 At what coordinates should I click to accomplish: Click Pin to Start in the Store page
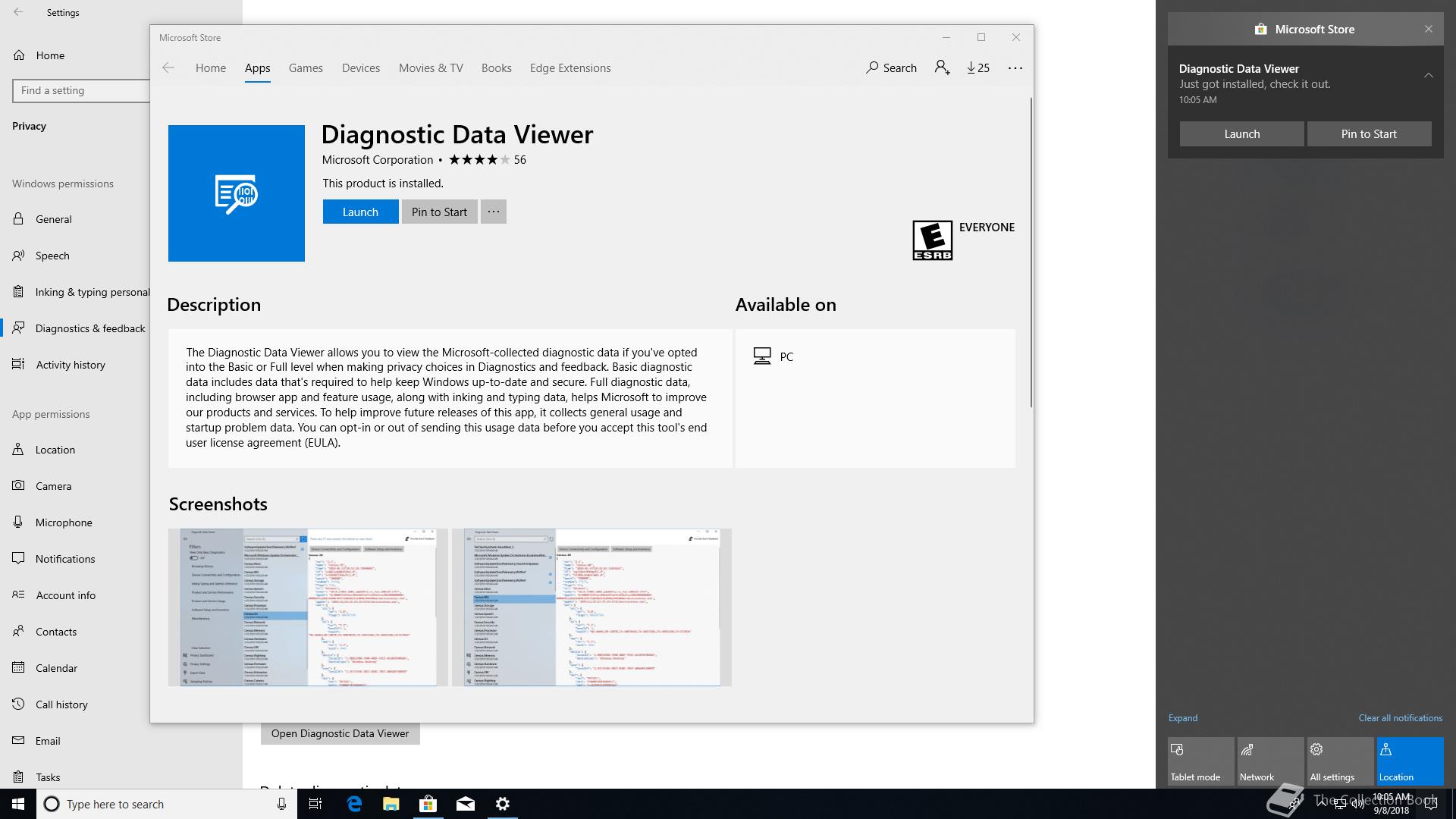tap(439, 212)
